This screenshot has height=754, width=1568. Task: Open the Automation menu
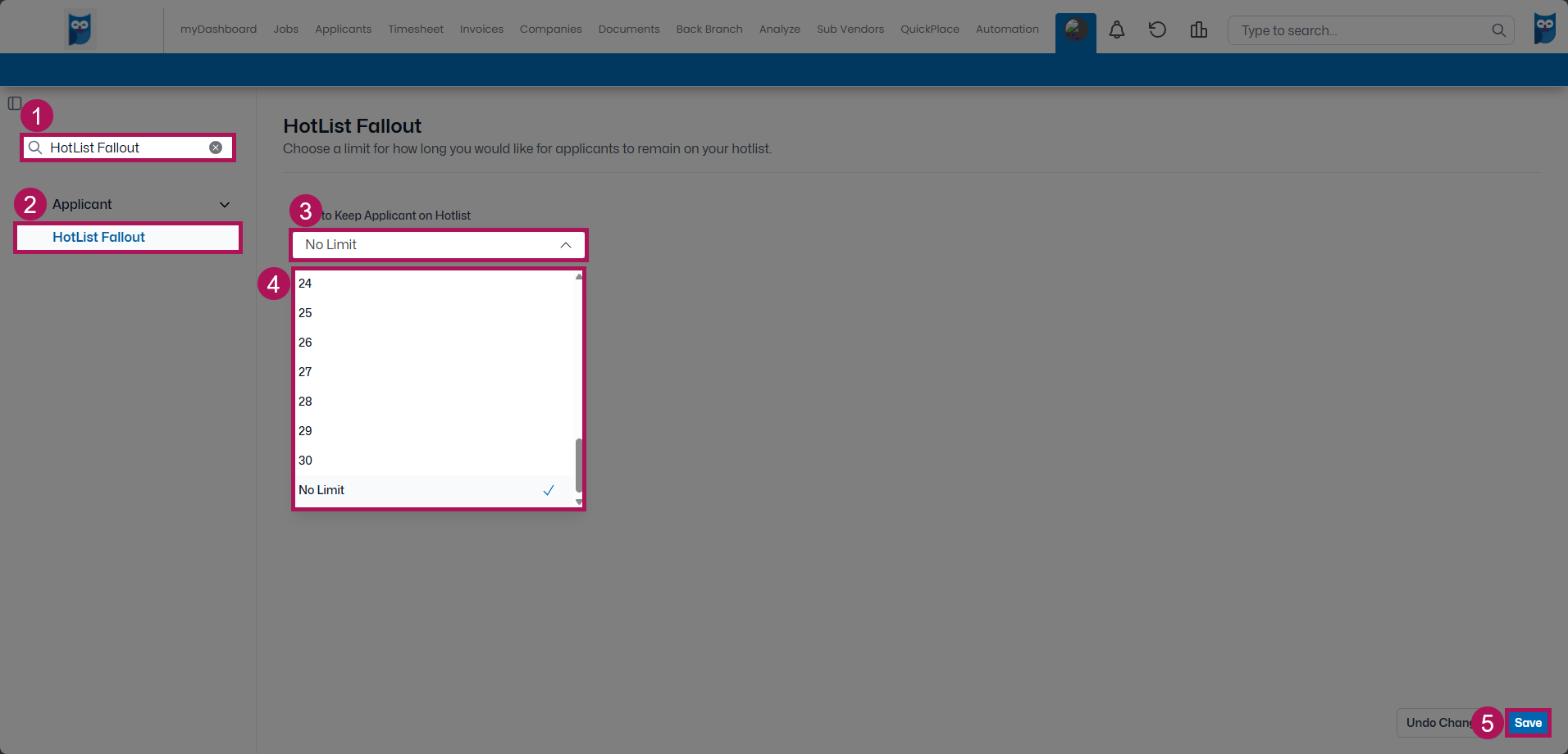point(1007,30)
